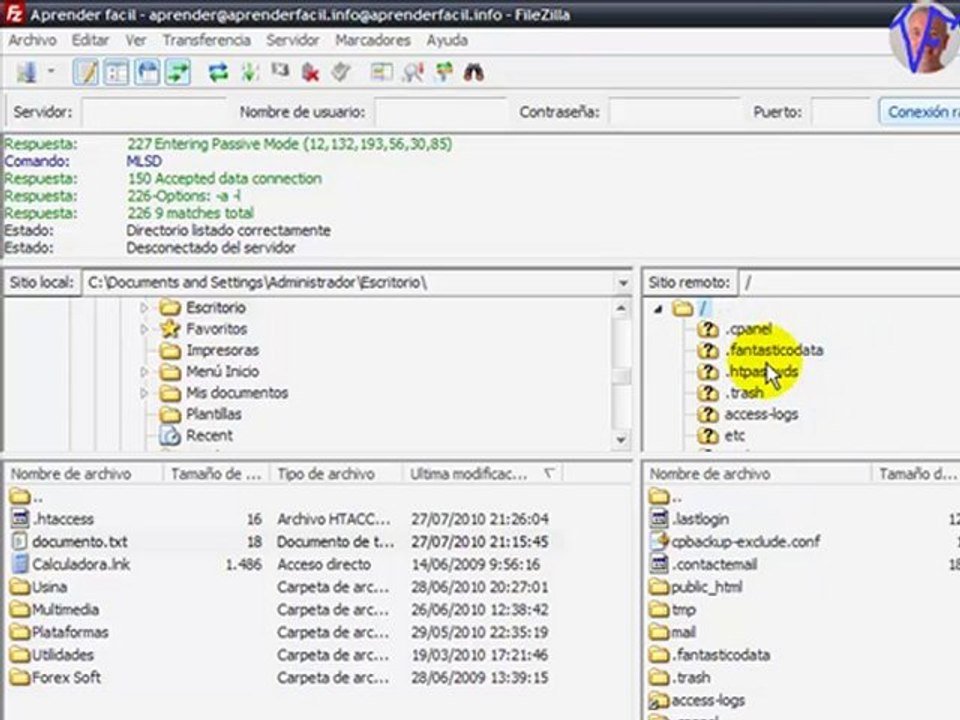This screenshot has width=960, height=720.
Task: Toggle processing of transfer queue
Action: 250,73
